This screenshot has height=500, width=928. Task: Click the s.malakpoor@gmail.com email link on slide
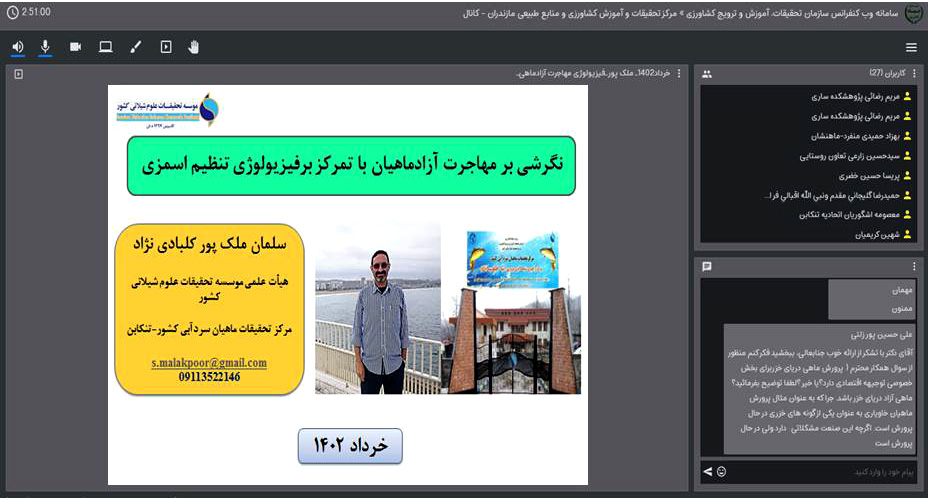point(209,362)
